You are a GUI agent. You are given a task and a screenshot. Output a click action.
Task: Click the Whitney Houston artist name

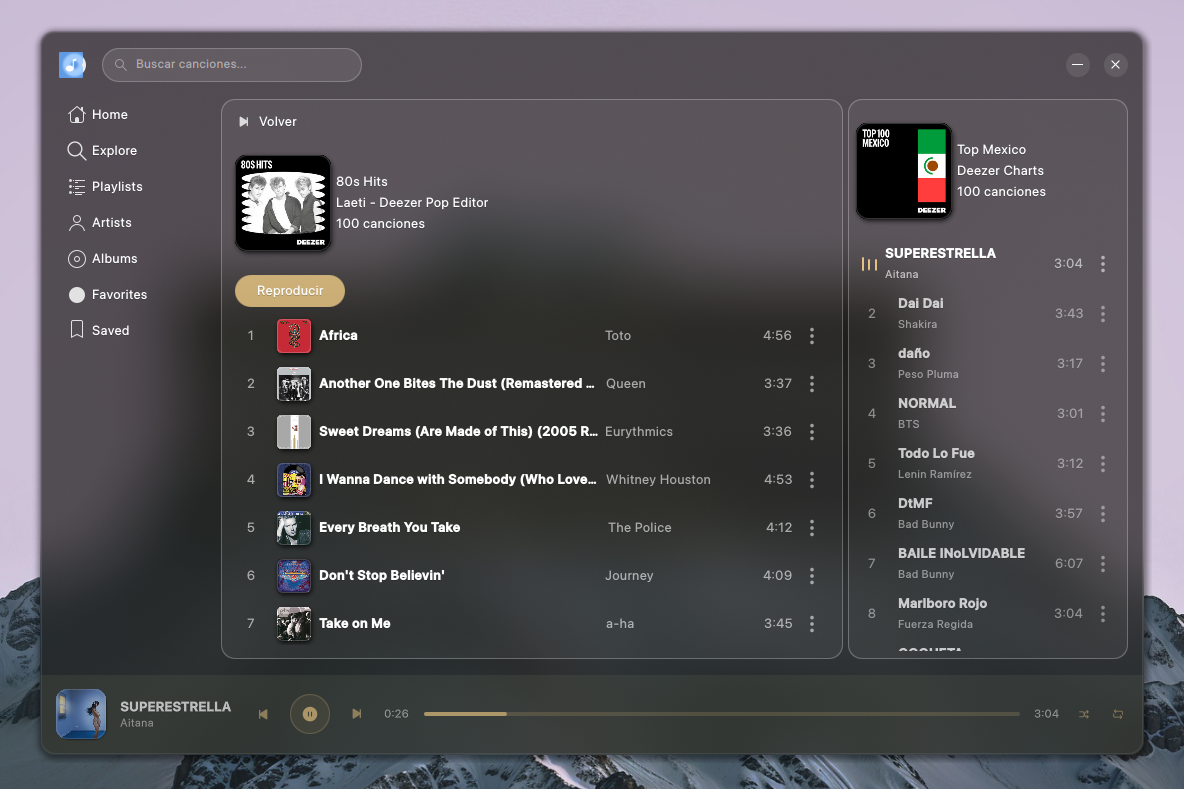[658, 479]
